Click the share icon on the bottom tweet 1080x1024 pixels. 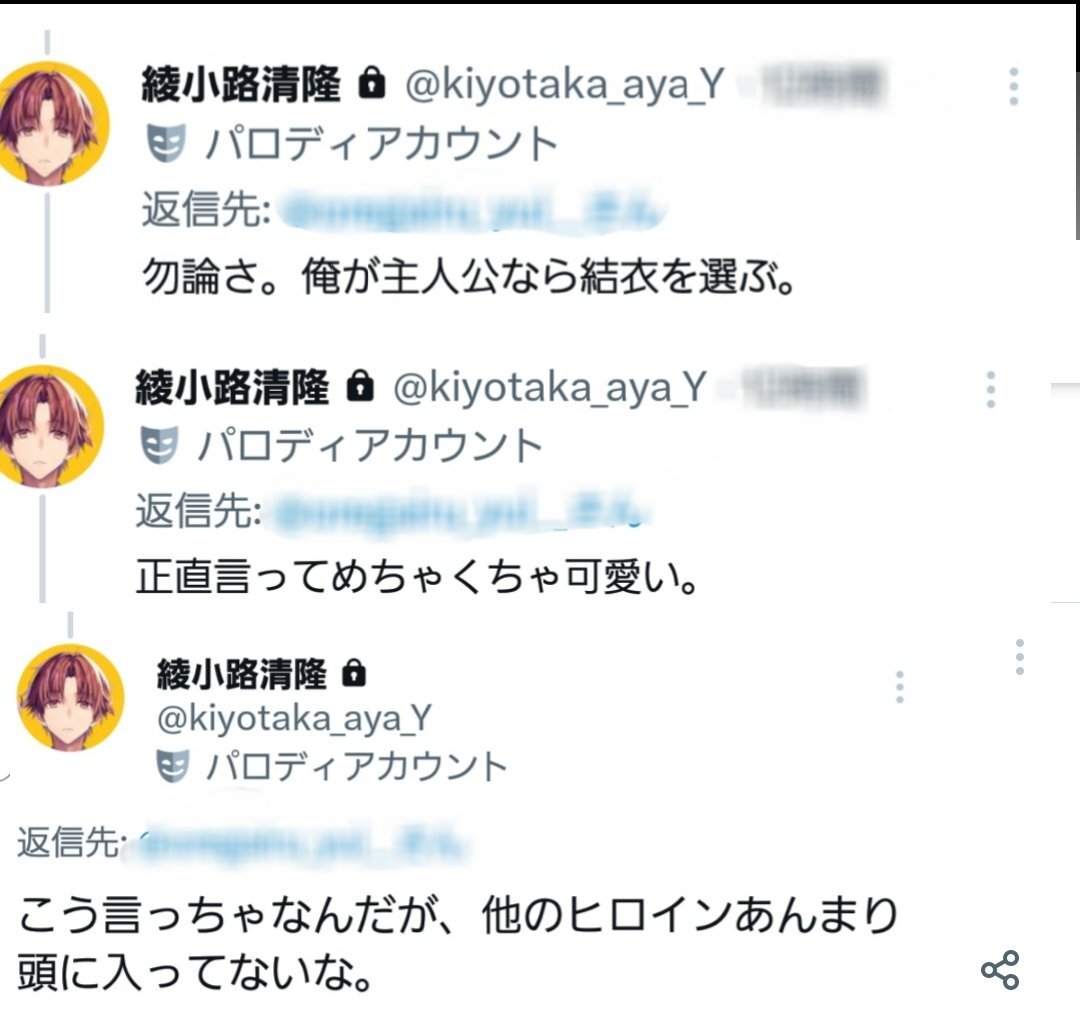tap(999, 969)
